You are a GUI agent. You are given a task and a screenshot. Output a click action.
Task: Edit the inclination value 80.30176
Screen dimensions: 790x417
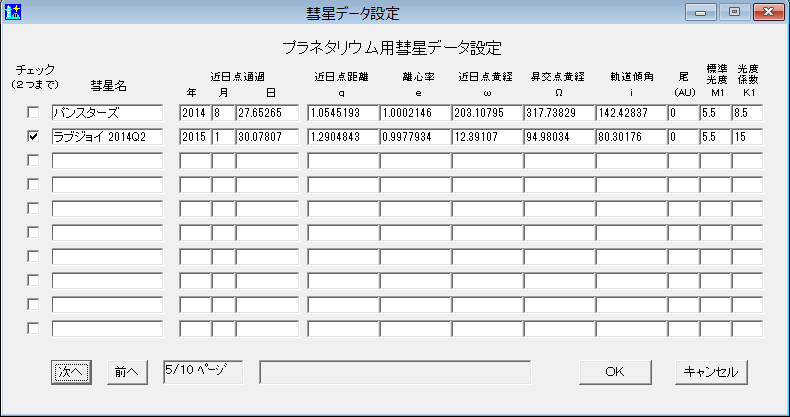(x=630, y=136)
